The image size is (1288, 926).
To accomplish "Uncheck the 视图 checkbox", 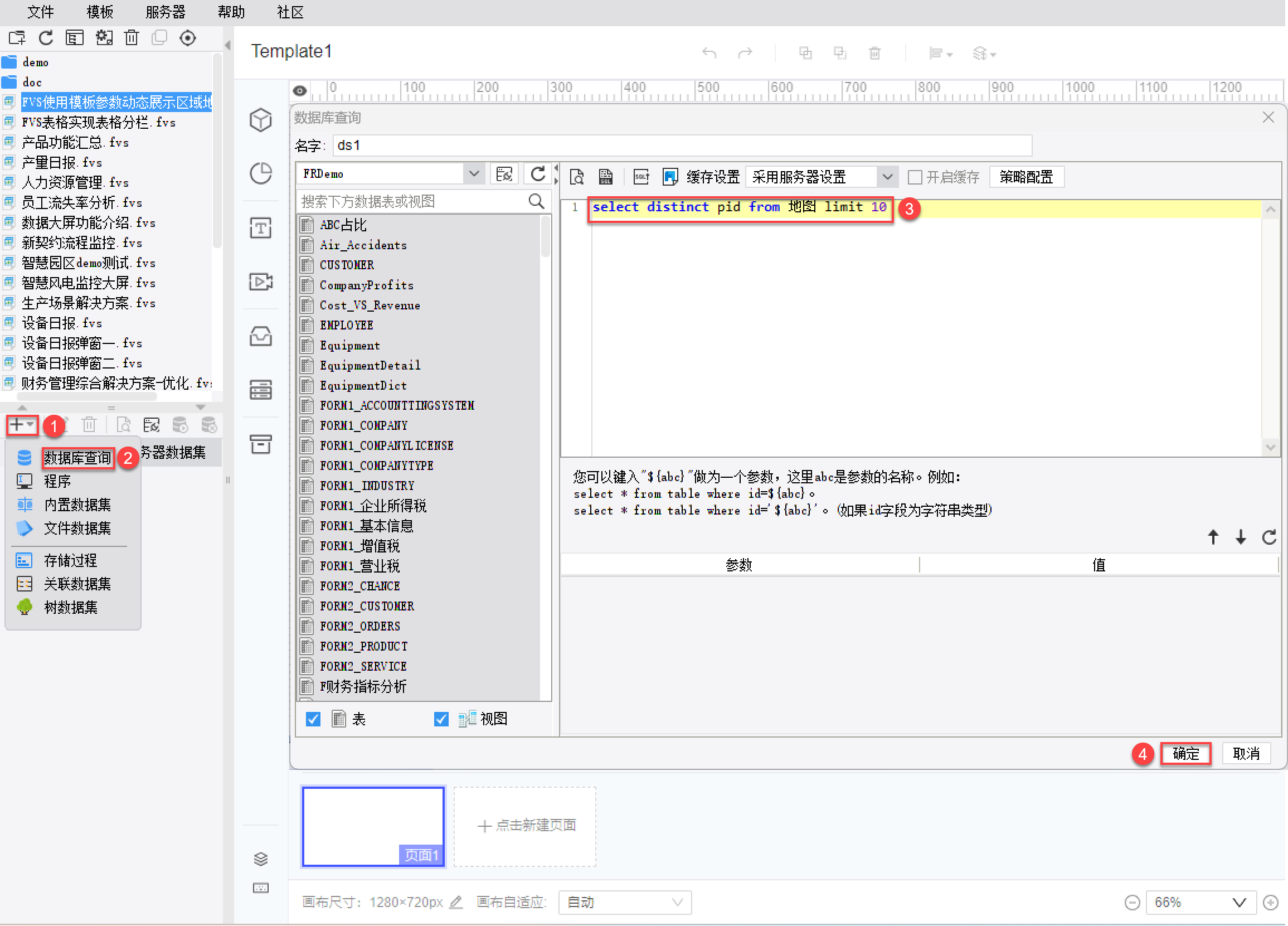I will point(441,719).
